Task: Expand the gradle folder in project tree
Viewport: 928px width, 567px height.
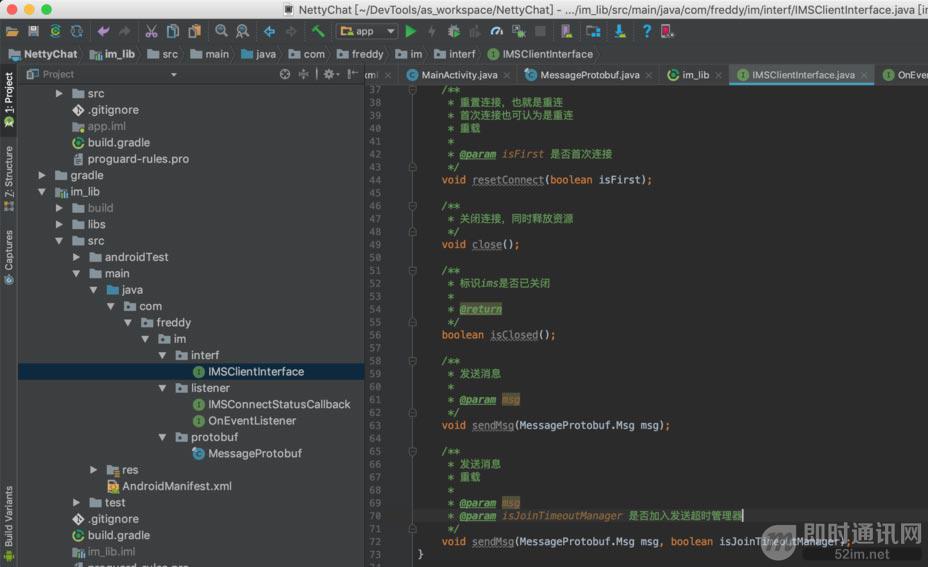Action: point(43,175)
